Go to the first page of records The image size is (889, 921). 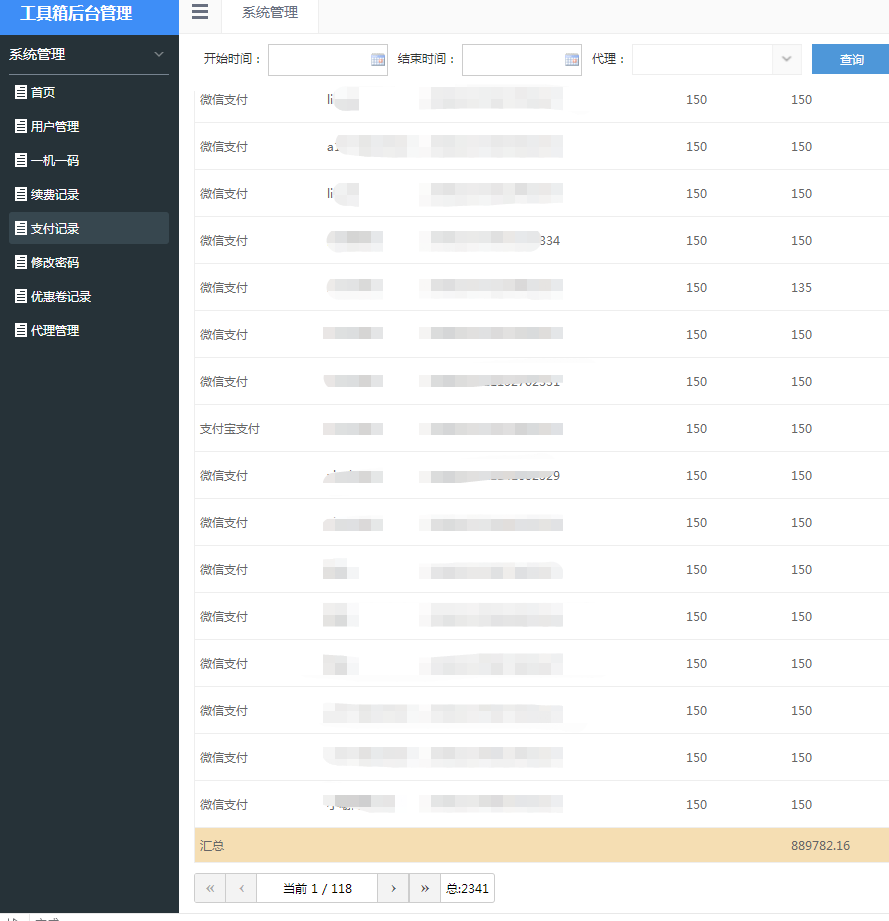click(x=210, y=888)
